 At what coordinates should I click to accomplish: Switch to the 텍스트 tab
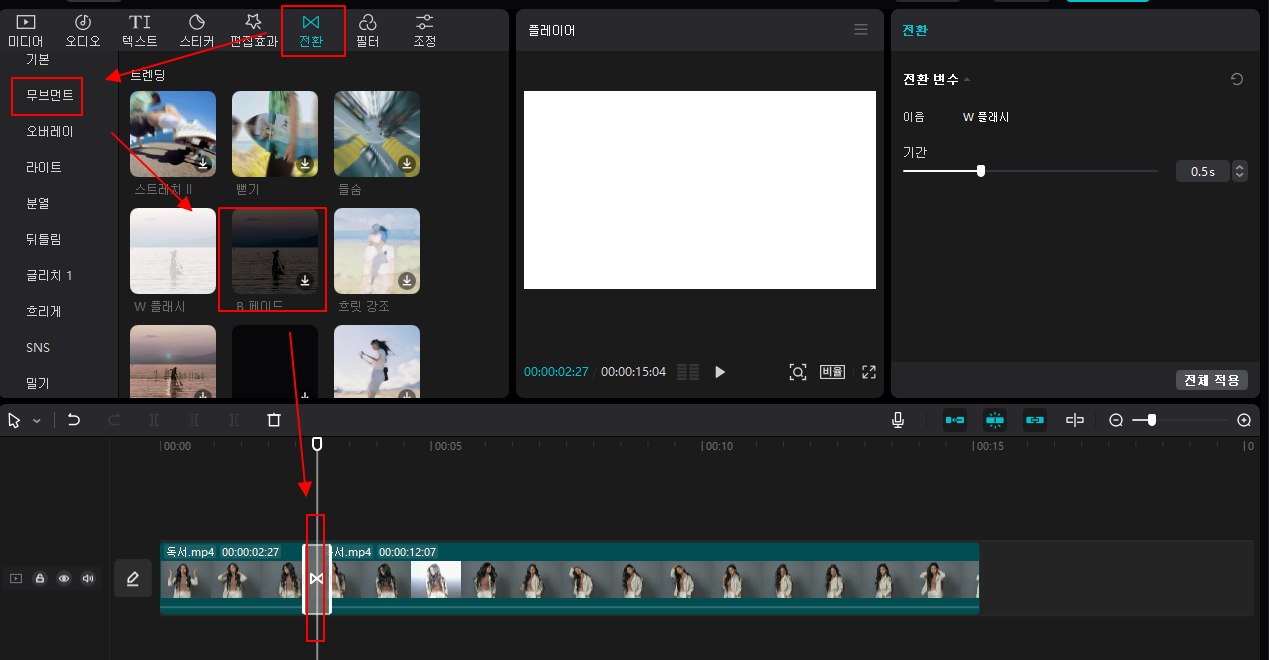pyautogui.click(x=140, y=31)
